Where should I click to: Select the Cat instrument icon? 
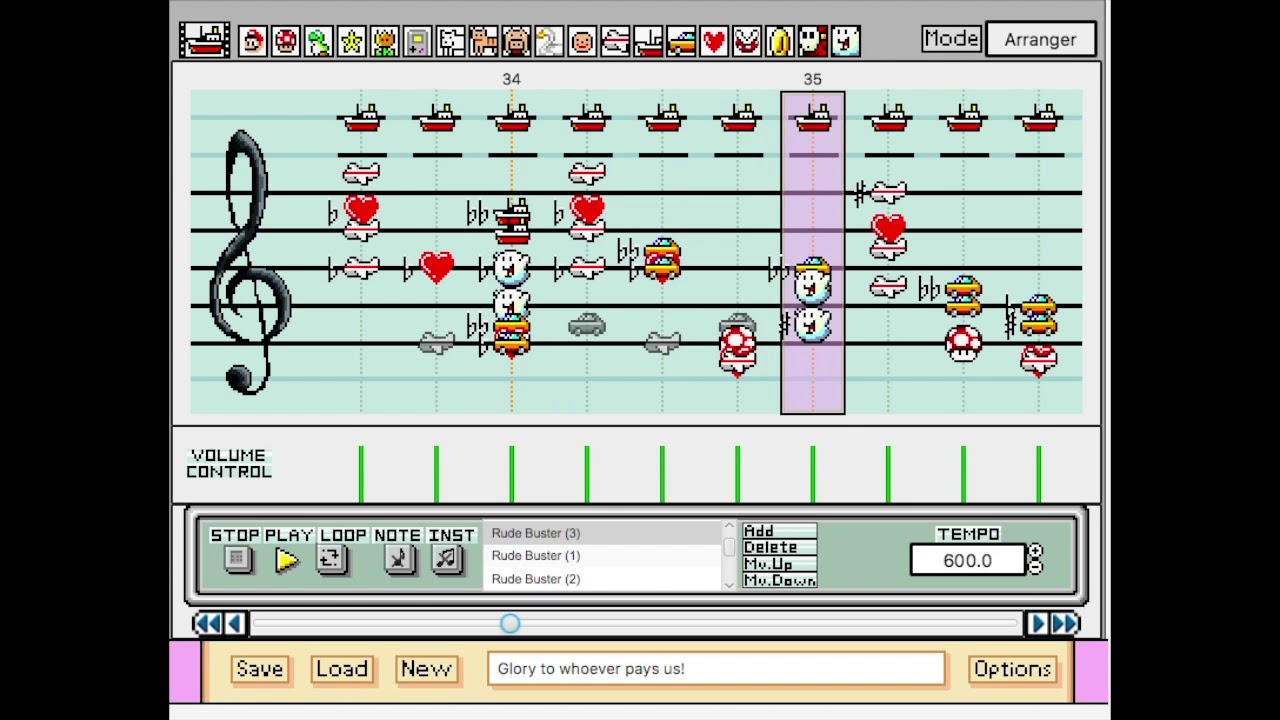click(483, 41)
